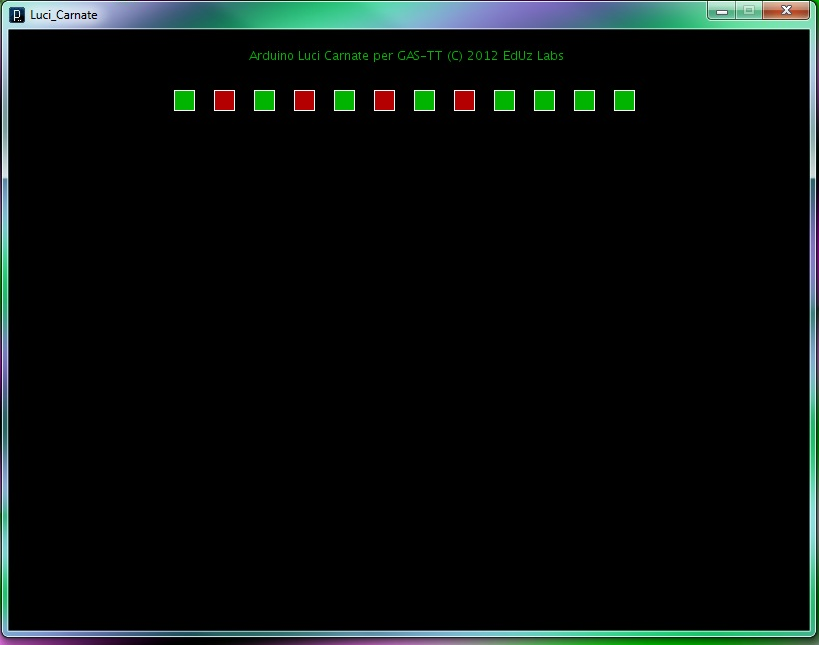The image size is (819, 645).
Task: Toggle the fifth light square
Action: click(x=344, y=100)
